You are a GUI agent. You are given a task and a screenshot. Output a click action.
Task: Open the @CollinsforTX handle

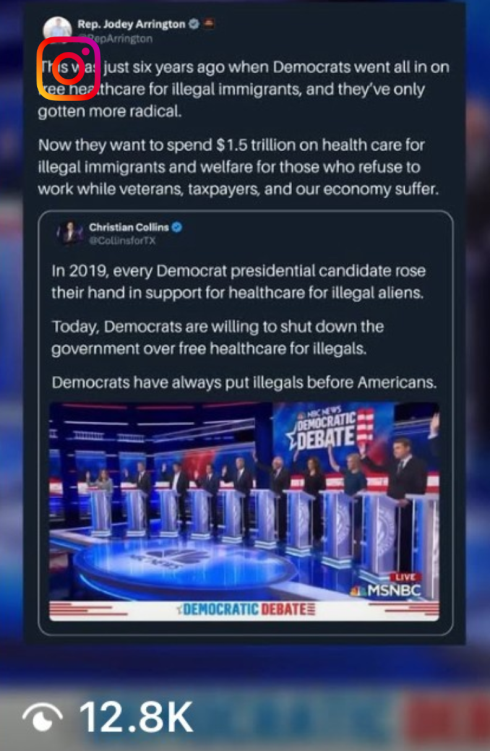[123, 240]
